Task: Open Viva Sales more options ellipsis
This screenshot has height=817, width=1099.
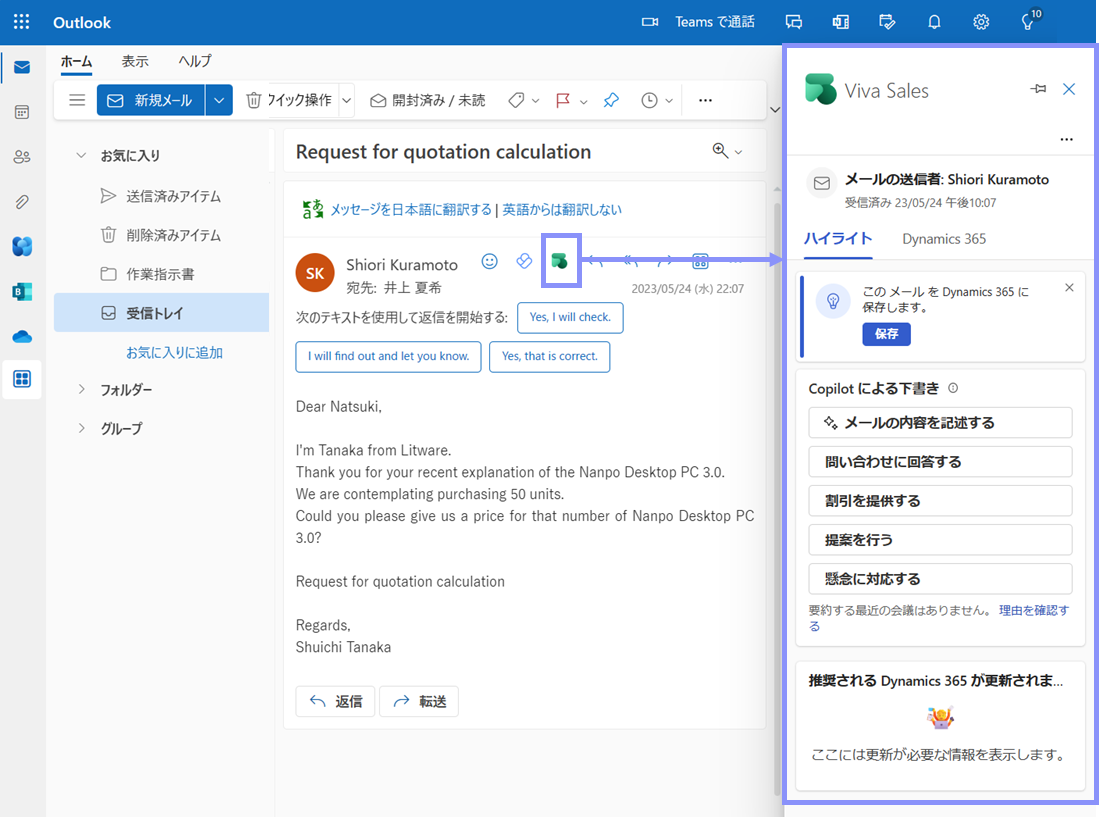Action: point(1066,139)
